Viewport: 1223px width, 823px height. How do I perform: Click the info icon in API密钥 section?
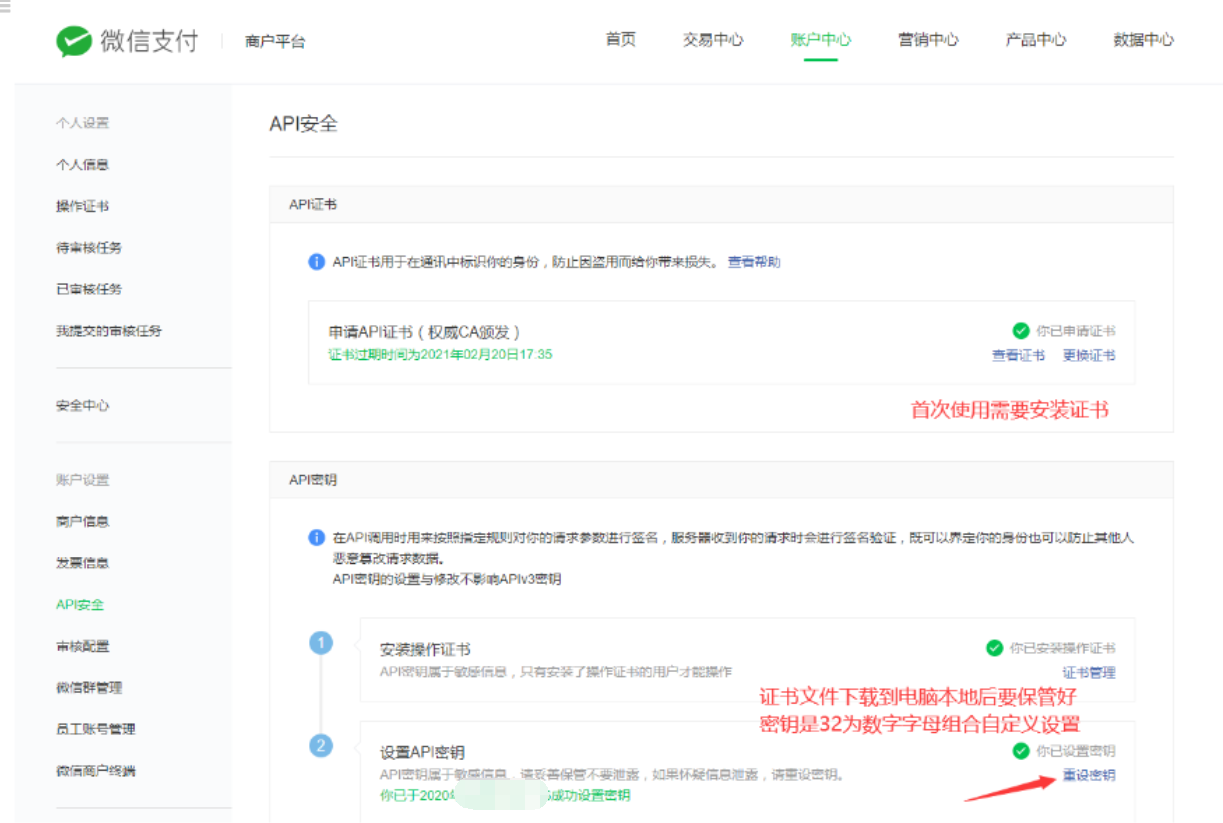click(x=316, y=538)
